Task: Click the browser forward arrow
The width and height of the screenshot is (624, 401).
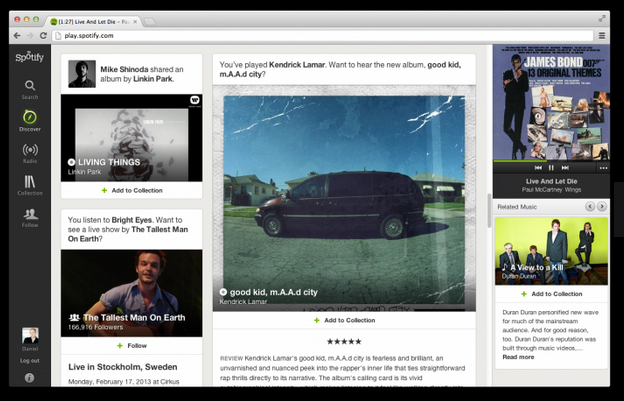Action: (x=30, y=35)
